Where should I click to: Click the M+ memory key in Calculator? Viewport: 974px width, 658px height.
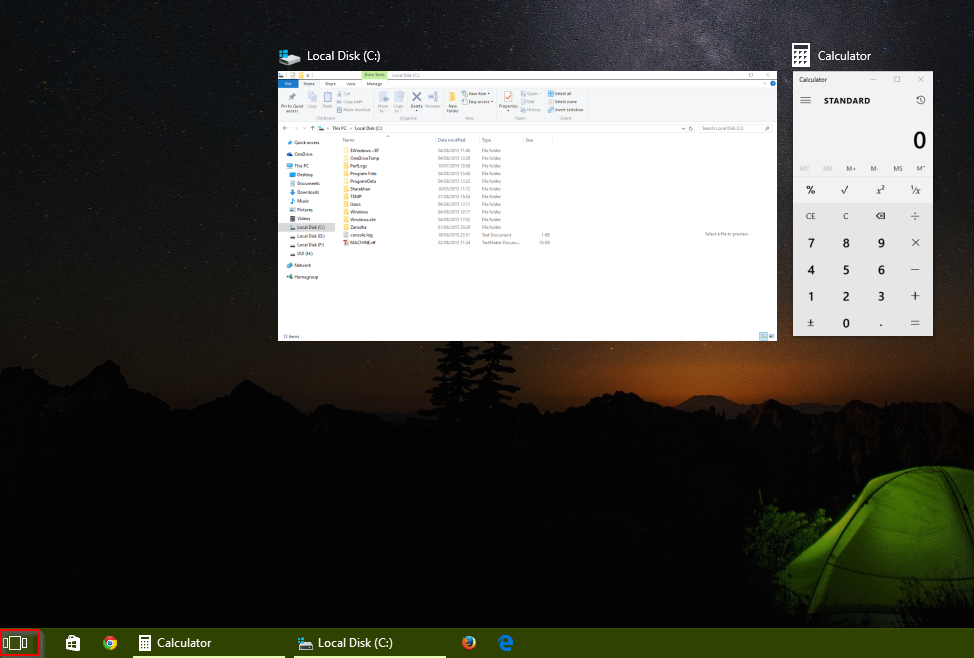pos(851,168)
